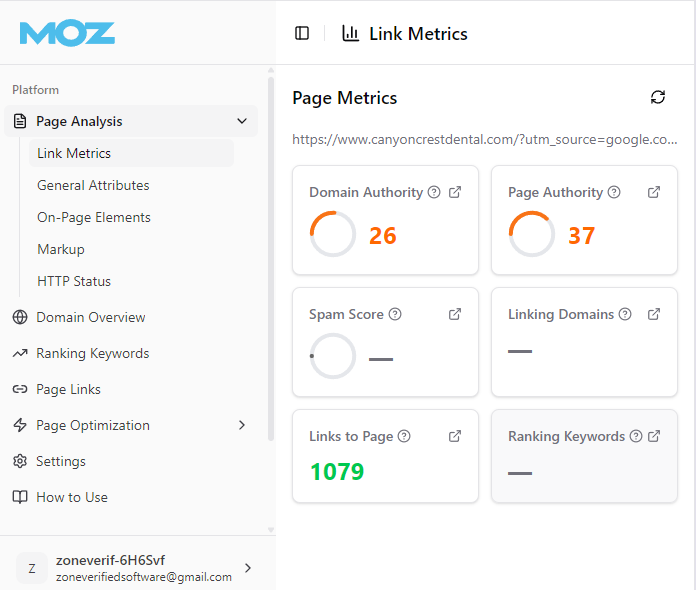696x590 pixels.
Task: Expand the user account menu chevron
Action: [248, 568]
